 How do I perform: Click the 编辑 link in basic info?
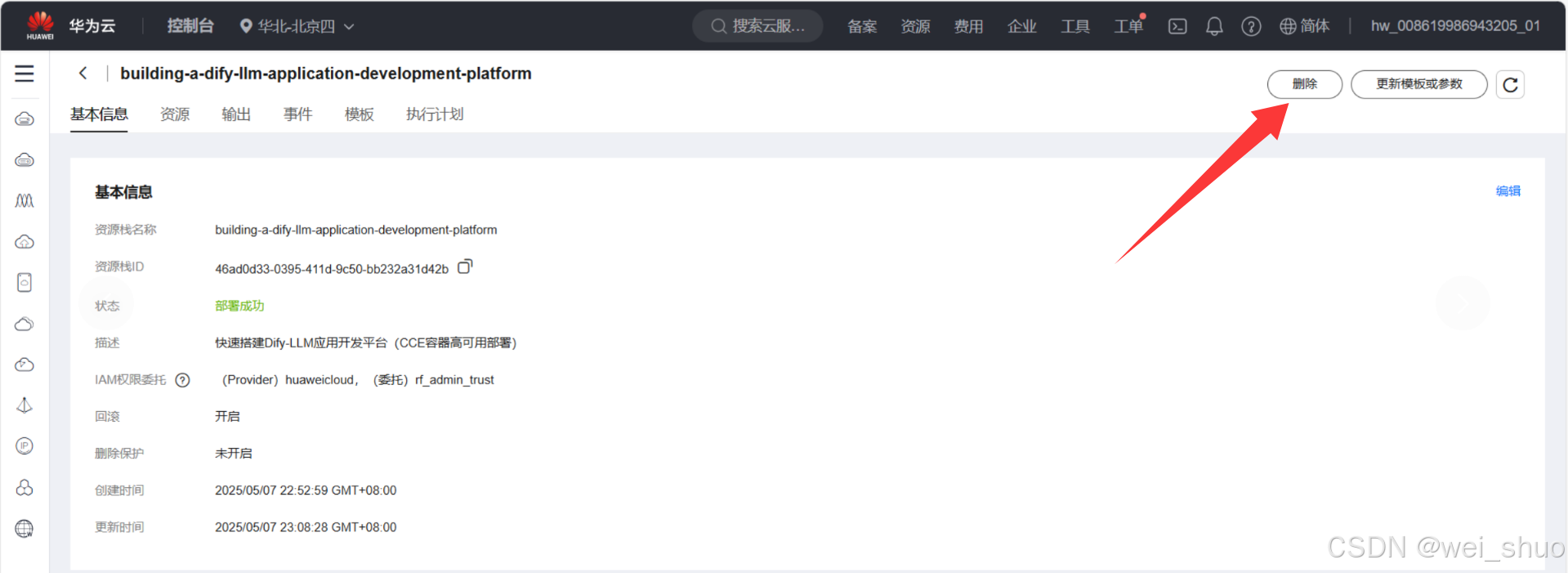1508,191
